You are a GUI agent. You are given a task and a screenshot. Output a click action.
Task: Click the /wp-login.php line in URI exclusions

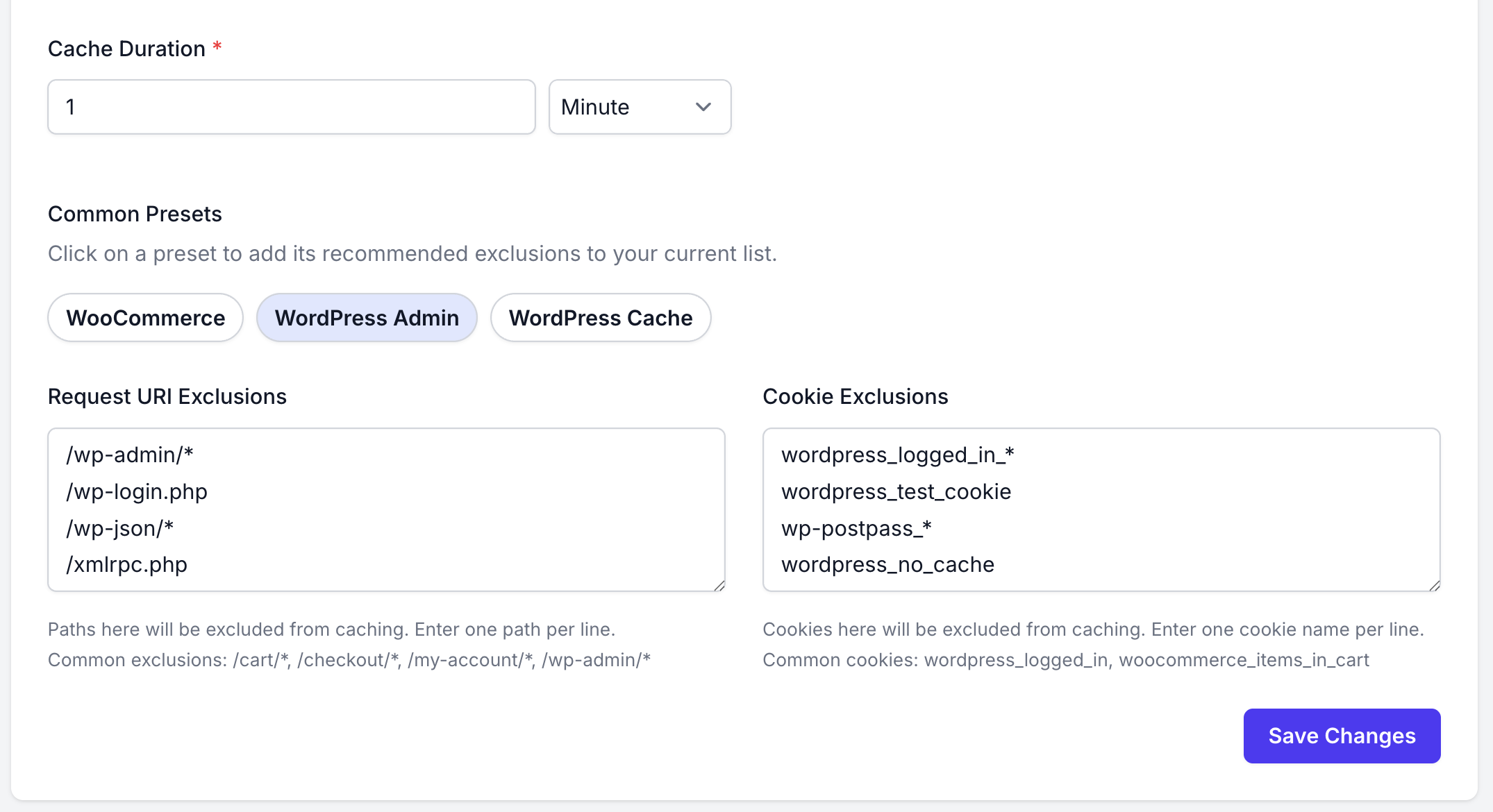pyautogui.click(x=137, y=491)
